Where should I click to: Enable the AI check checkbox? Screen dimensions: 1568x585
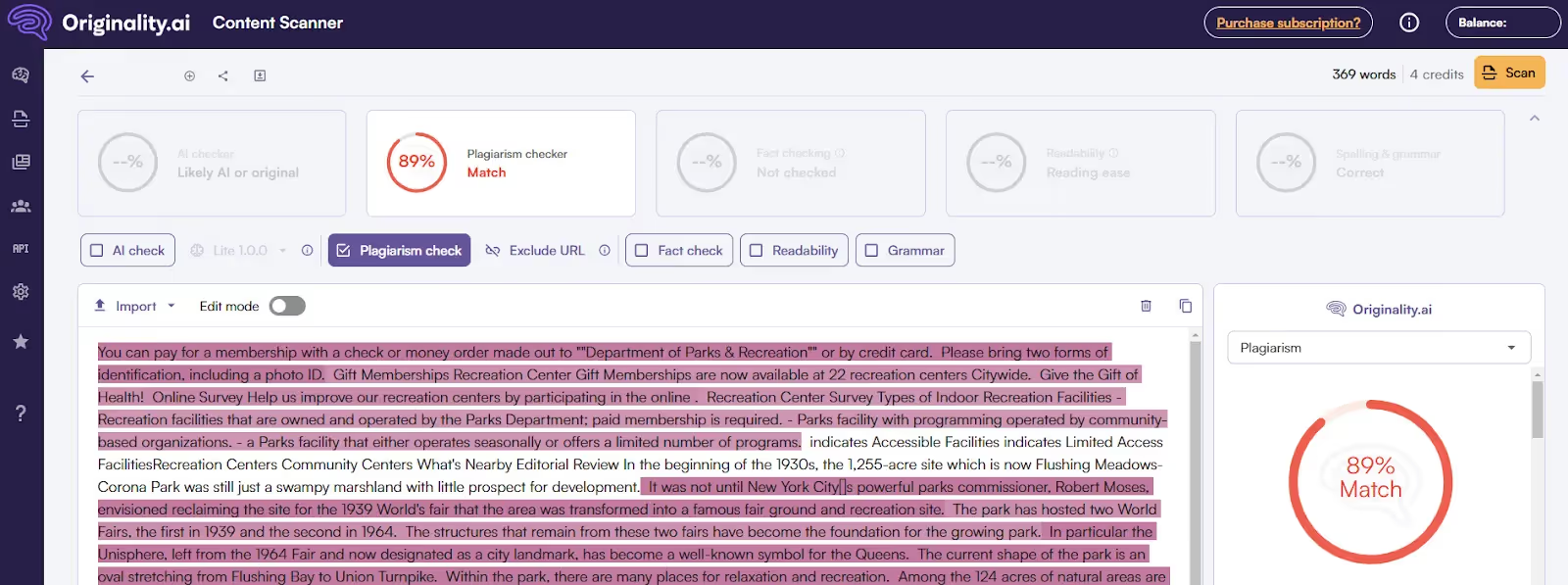97,251
